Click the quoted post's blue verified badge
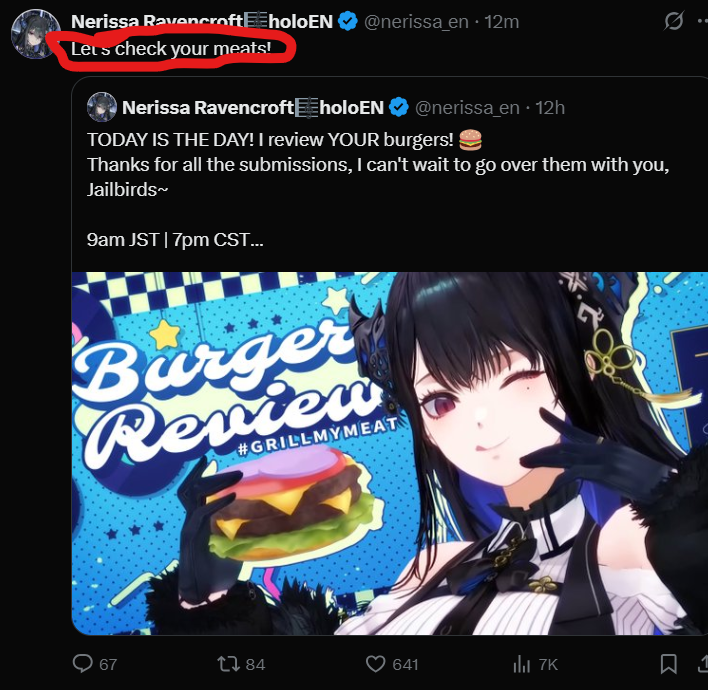708x690 pixels. pyautogui.click(x=399, y=107)
